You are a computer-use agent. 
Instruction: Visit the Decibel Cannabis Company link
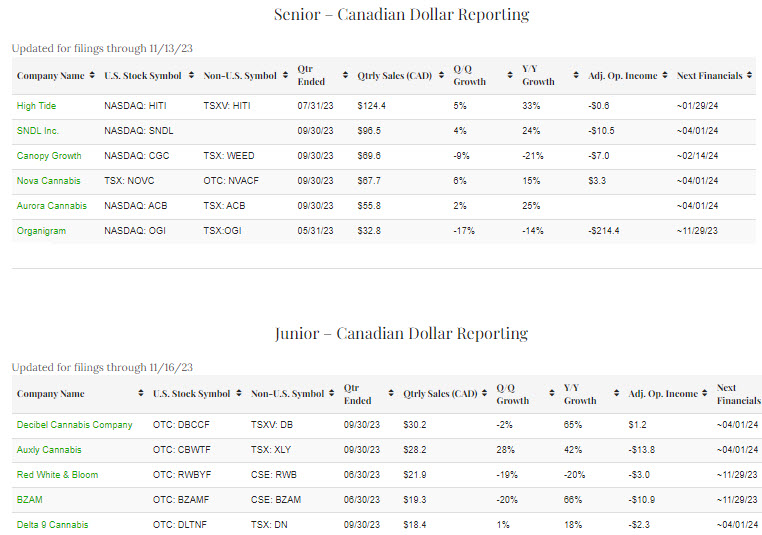pyautogui.click(x=74, y=425)
